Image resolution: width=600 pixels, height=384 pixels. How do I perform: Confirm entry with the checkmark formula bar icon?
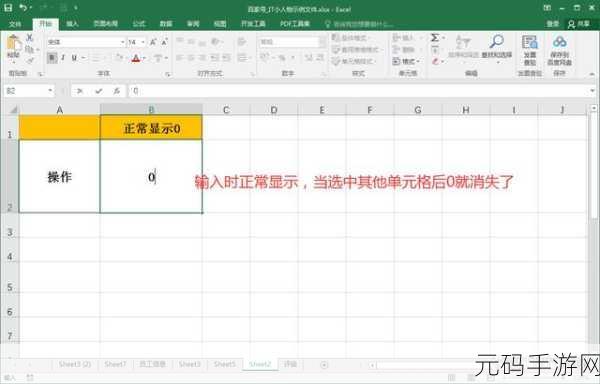pyautogui.click(x=99, y=91)
